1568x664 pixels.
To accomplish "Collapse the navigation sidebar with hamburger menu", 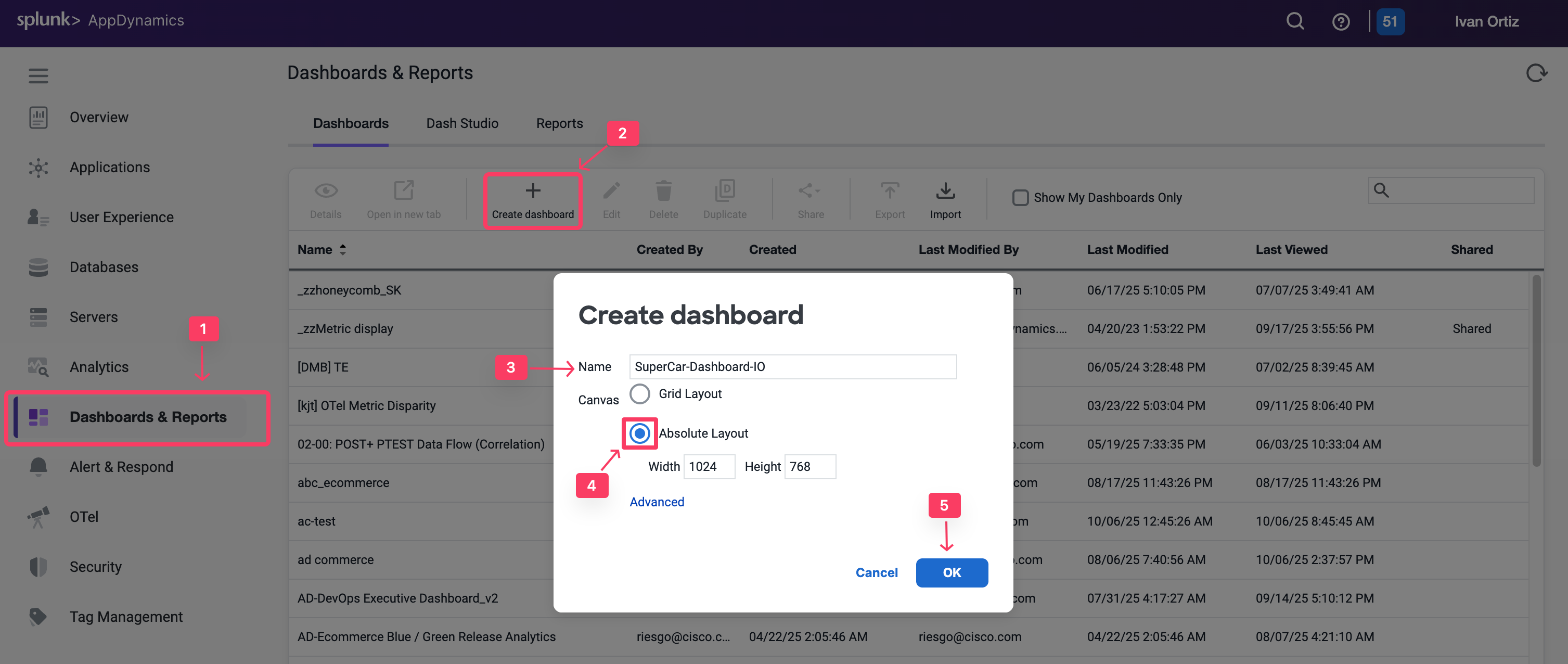I will [38, 75].
